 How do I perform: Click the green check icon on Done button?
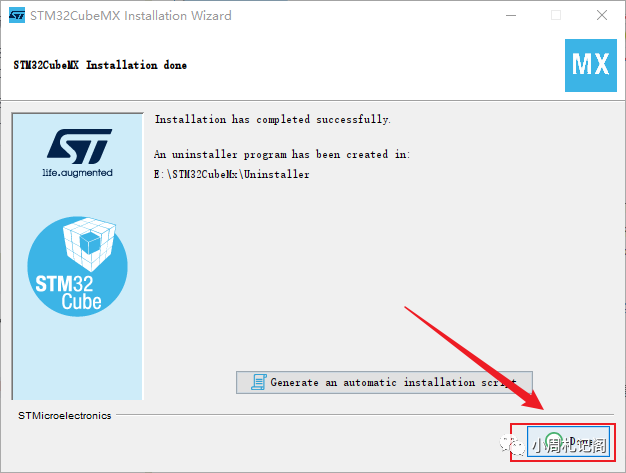click(554, 441)
